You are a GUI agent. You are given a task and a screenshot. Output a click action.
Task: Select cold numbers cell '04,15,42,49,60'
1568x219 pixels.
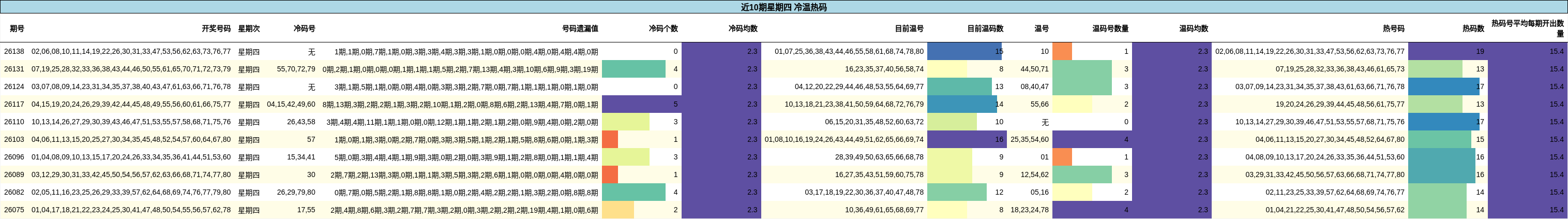pos(291,104)
